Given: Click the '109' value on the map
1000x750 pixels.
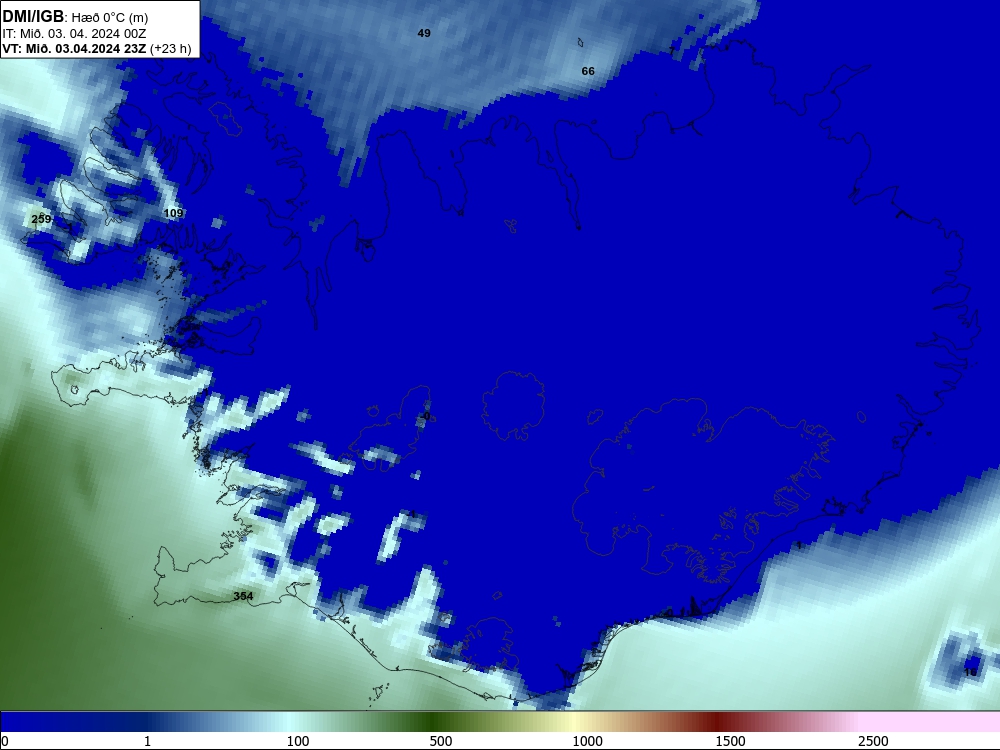Looking at the screenshot, I should [173, 213].
